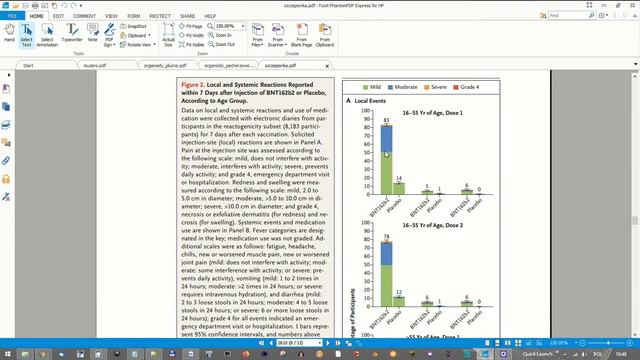Open the Windows Start menu

[7, 354]
